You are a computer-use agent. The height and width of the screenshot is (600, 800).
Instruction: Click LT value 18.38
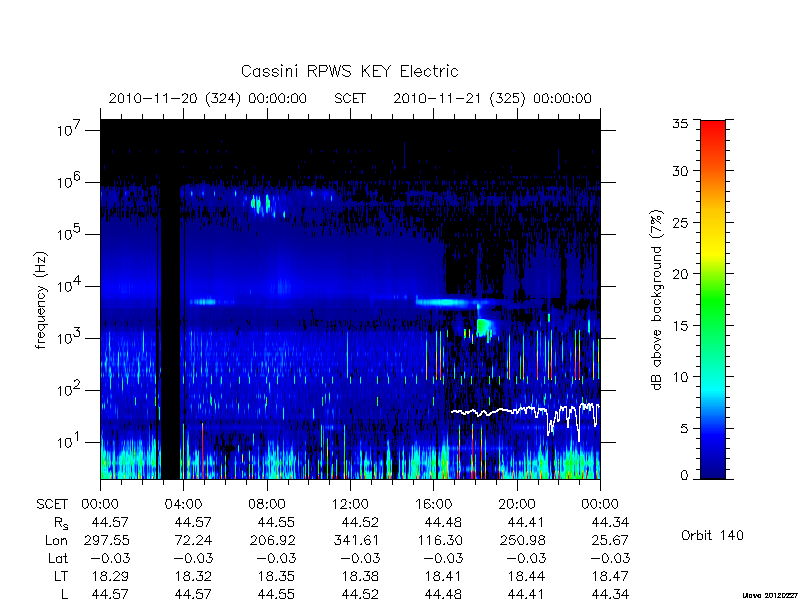pyautogui.click(x=360, y=577)
